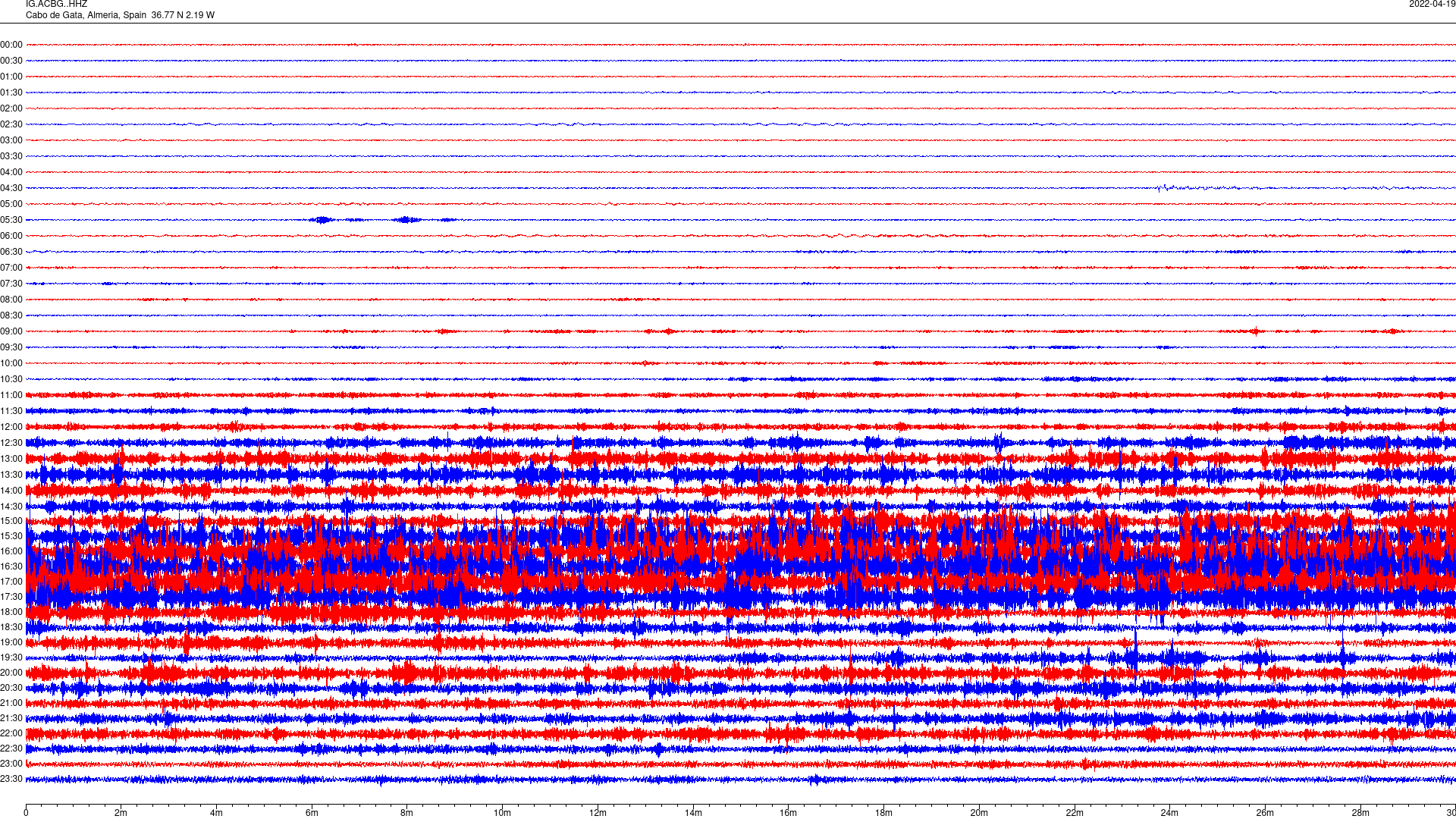The image size is (1456, 819).
Task: Select the 18:00 time row label
Action: [x=11, y=612]
